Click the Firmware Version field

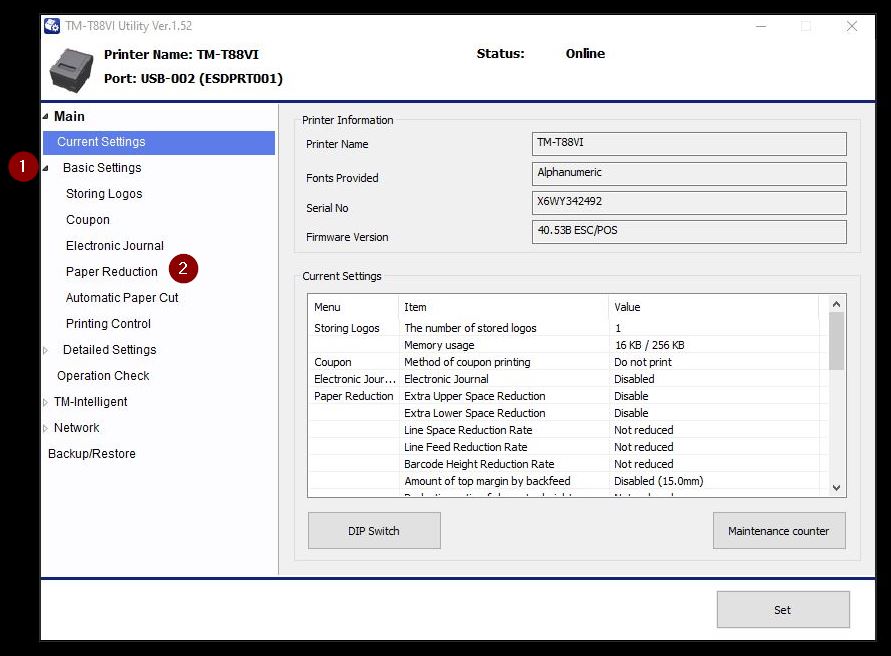coord(689,232)
